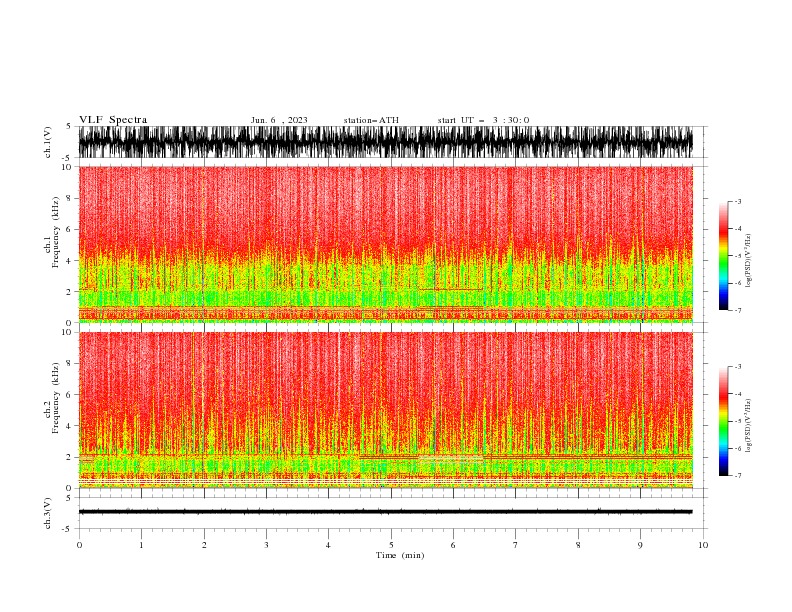Click the log(PSD) label beside ch.1 colorbar

coord(748,261)
